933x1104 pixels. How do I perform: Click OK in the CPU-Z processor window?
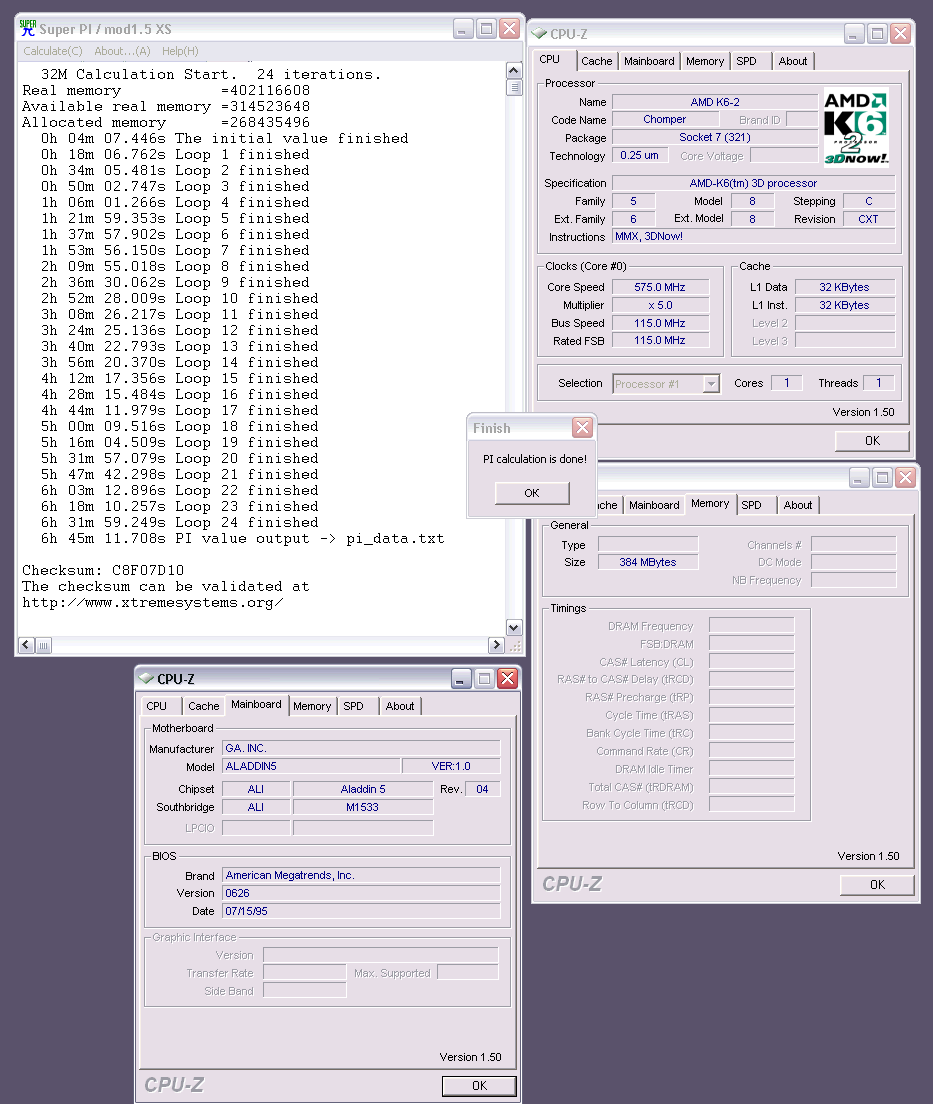click(x=872, y=441)
